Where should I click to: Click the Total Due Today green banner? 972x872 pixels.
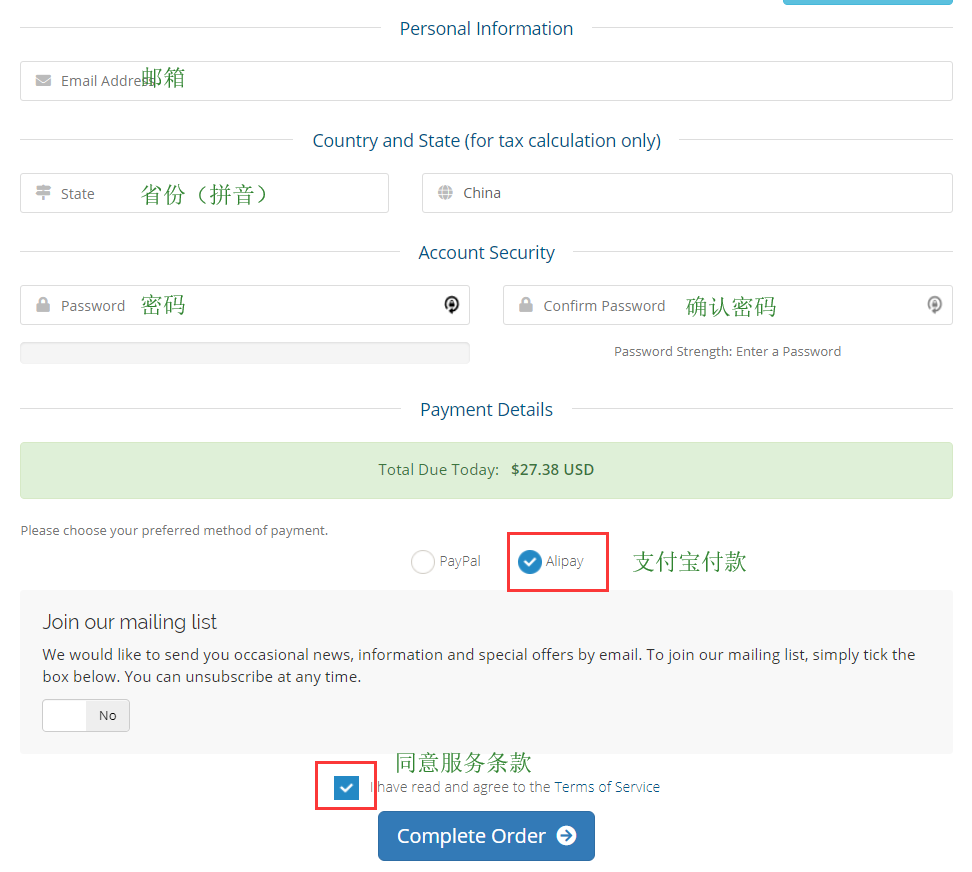pyautogui.click(x=486, y=470)
